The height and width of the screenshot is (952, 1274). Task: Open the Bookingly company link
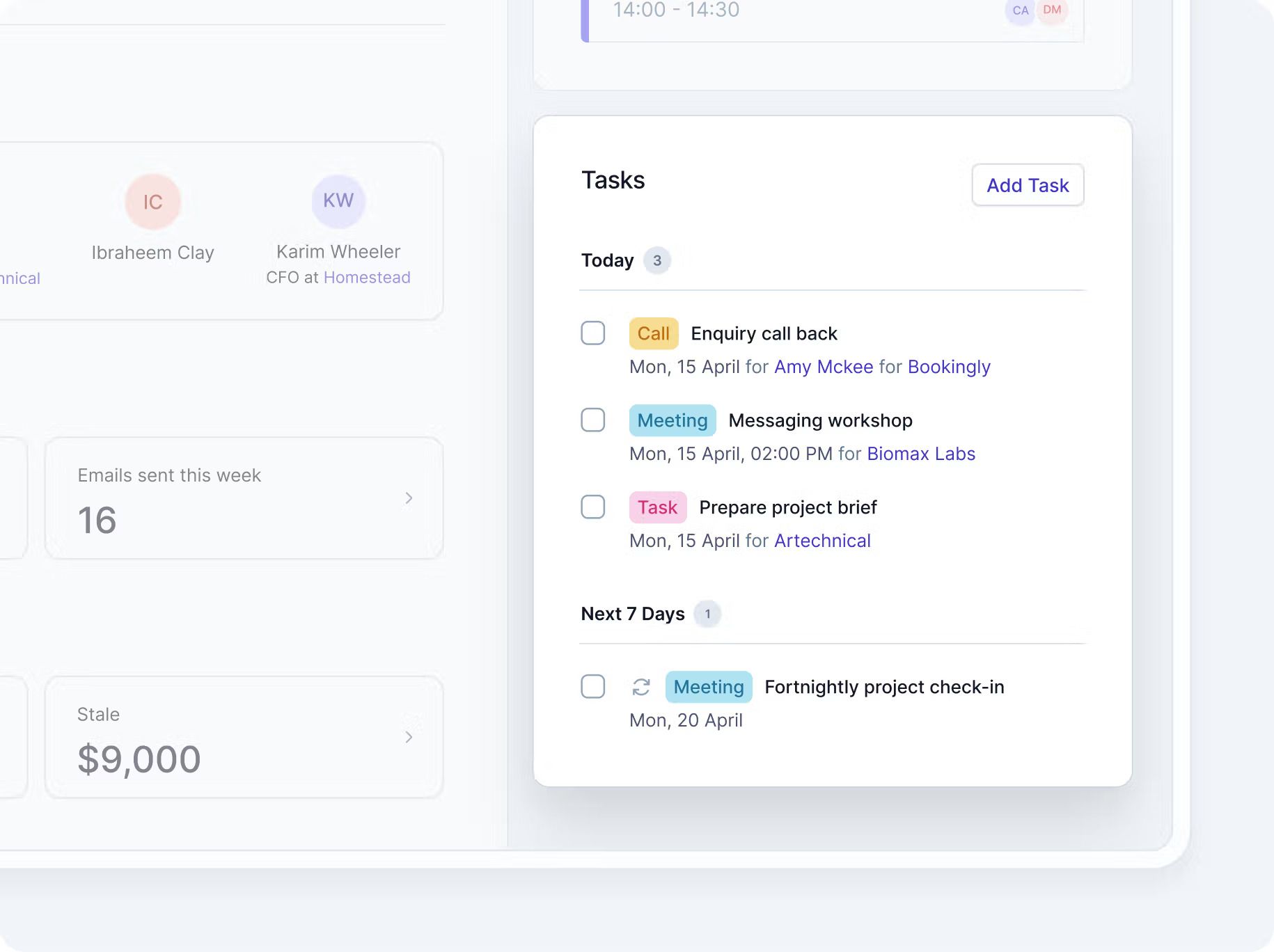[x=949, y=367]
